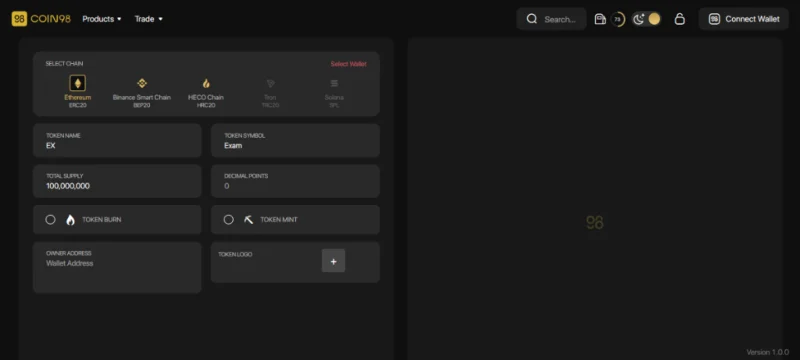Select the Ethereum ERC20 chain icon
The image size is (800, 360).
[x=78, y=83]
